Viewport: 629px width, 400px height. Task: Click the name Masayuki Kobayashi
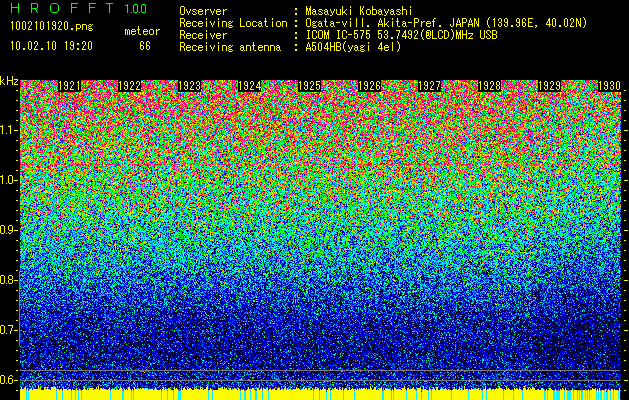click(359, 11)
